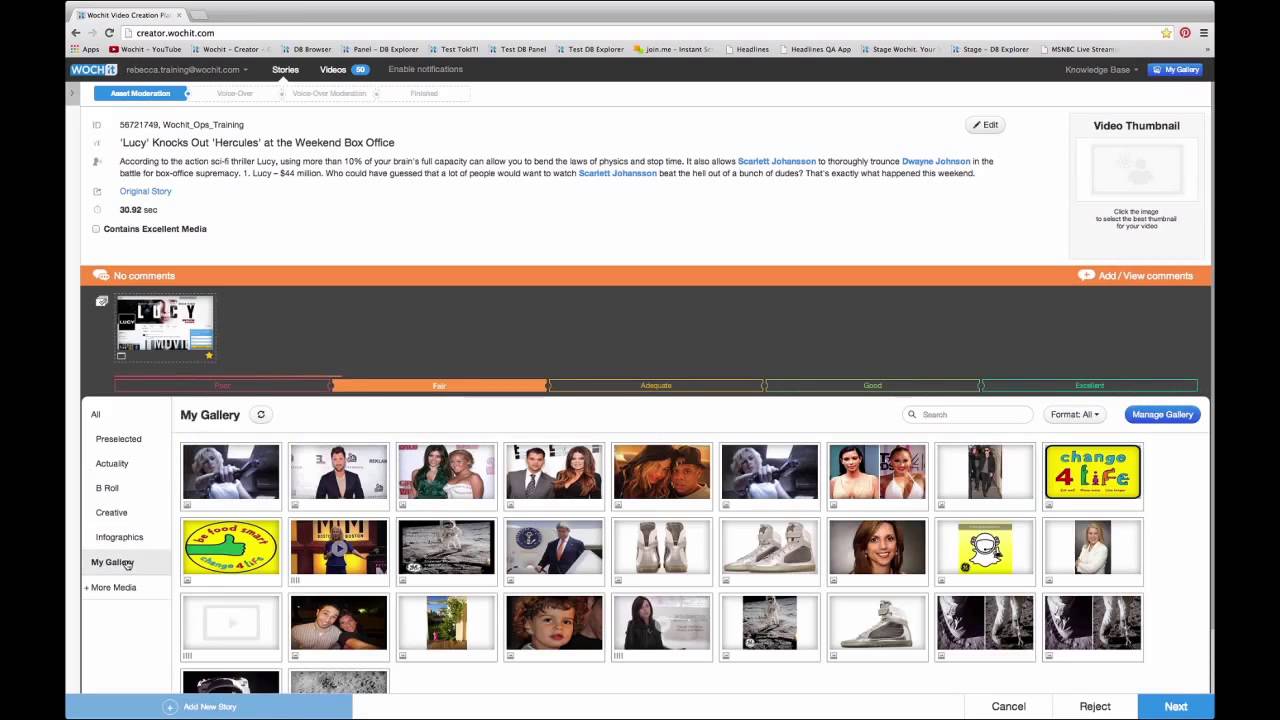The height and width of the screenshot is (720, 1280).
Task: Click the Cancel button
Action: coord(1008,706)
